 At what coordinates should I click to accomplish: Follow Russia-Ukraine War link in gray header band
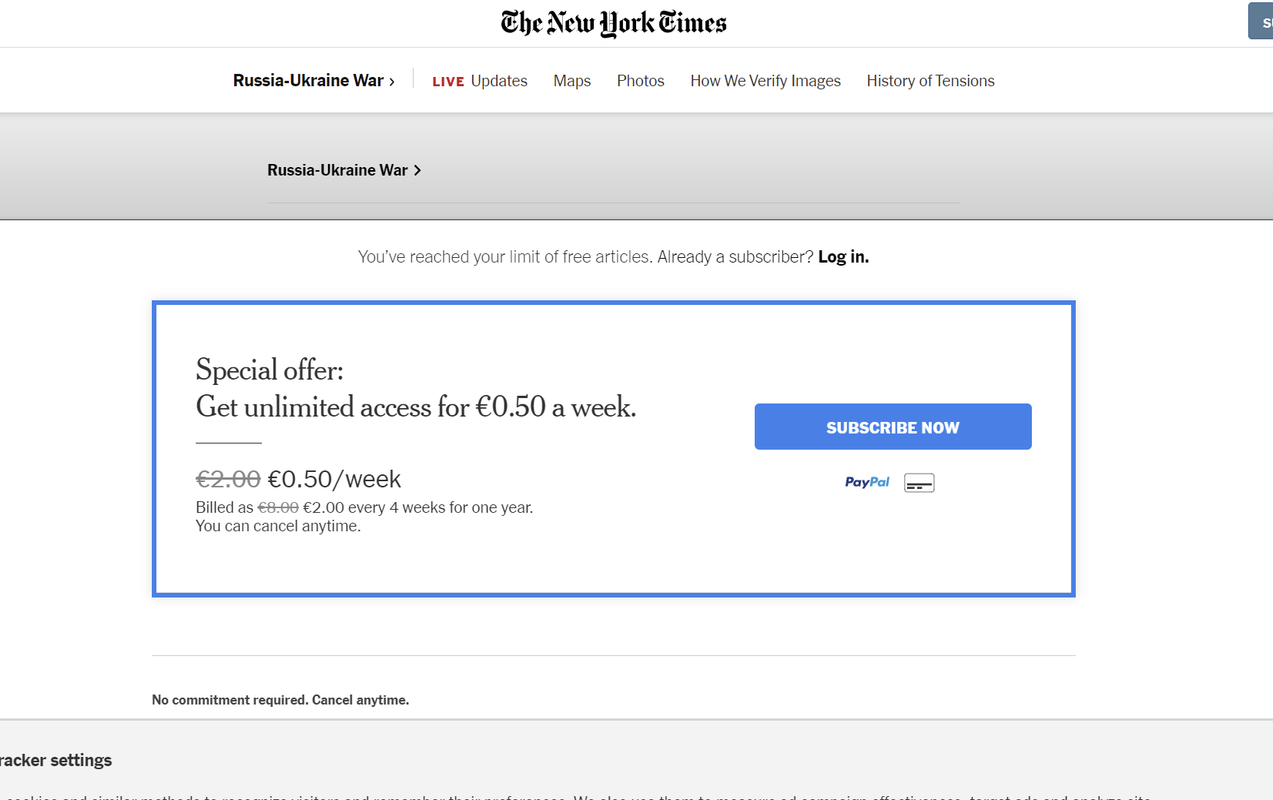[x=337, y=170]
